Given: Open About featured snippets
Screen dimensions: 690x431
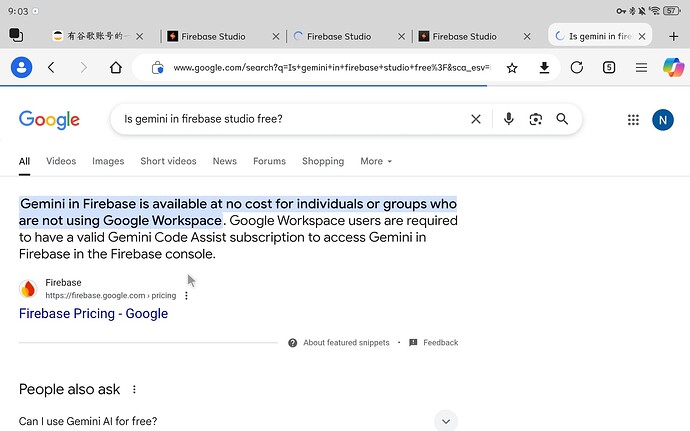Looking at the screenshot, I should (339, 343).
